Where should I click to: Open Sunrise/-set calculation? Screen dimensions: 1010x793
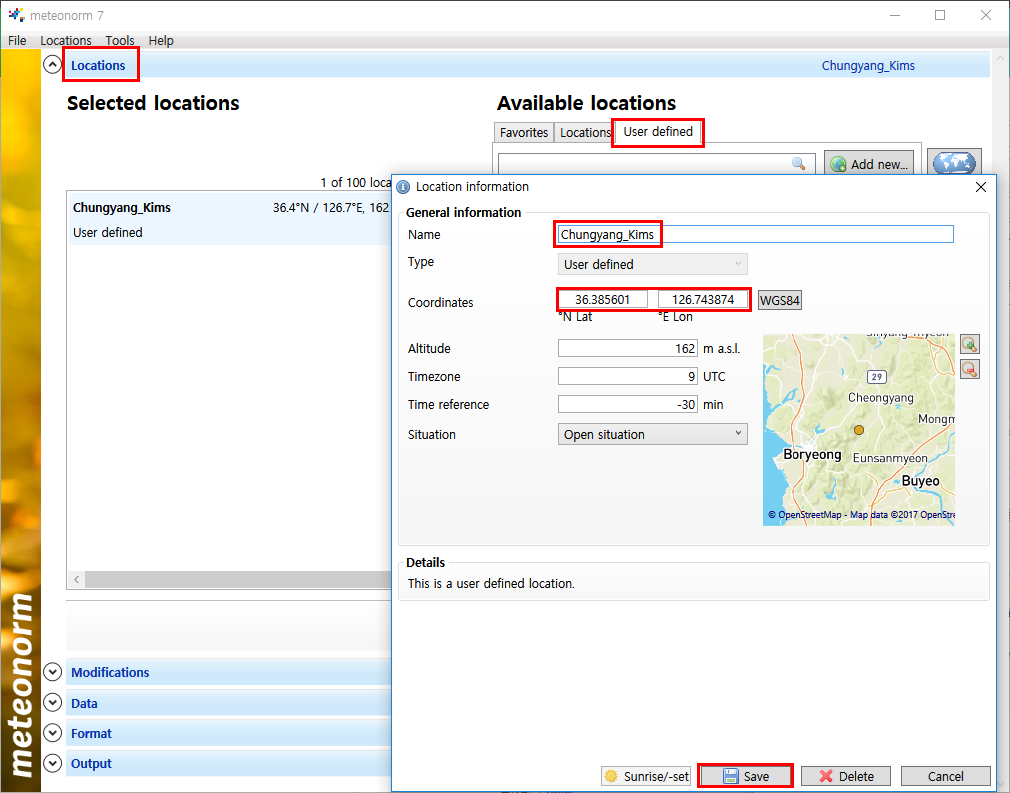coord(646,776)
